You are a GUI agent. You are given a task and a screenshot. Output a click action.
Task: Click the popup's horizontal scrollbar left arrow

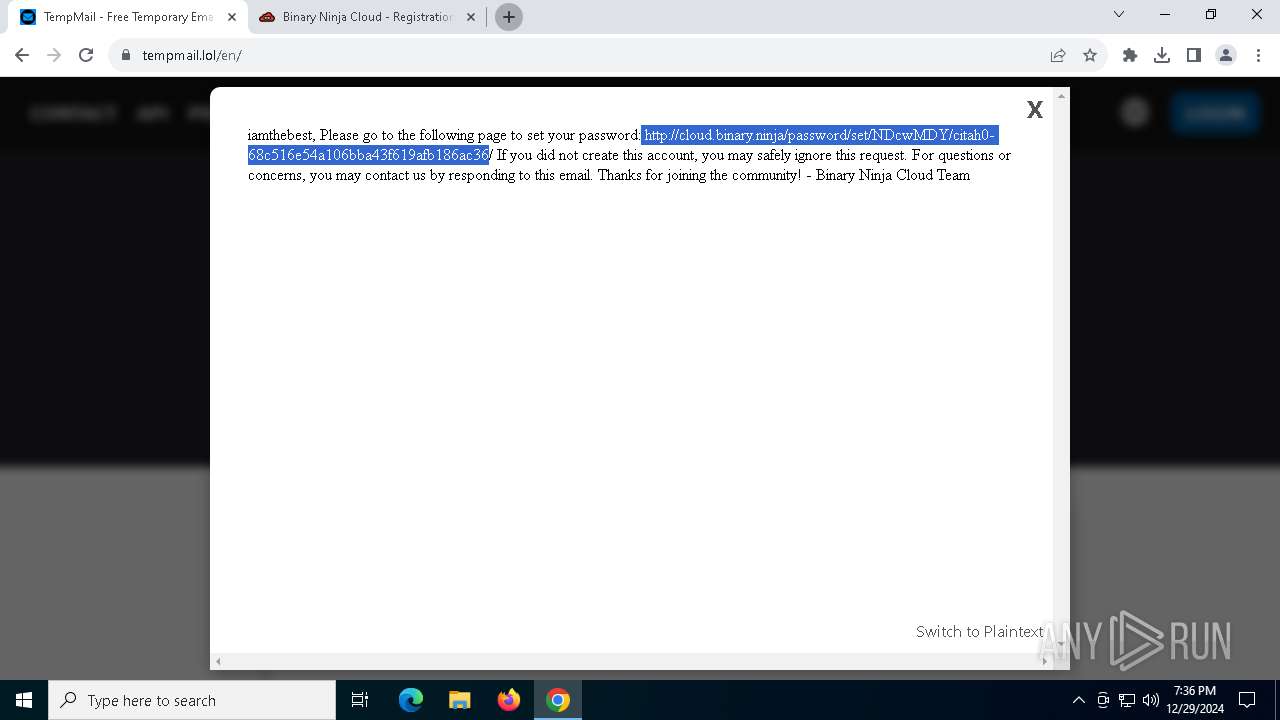tap(218, 661)
